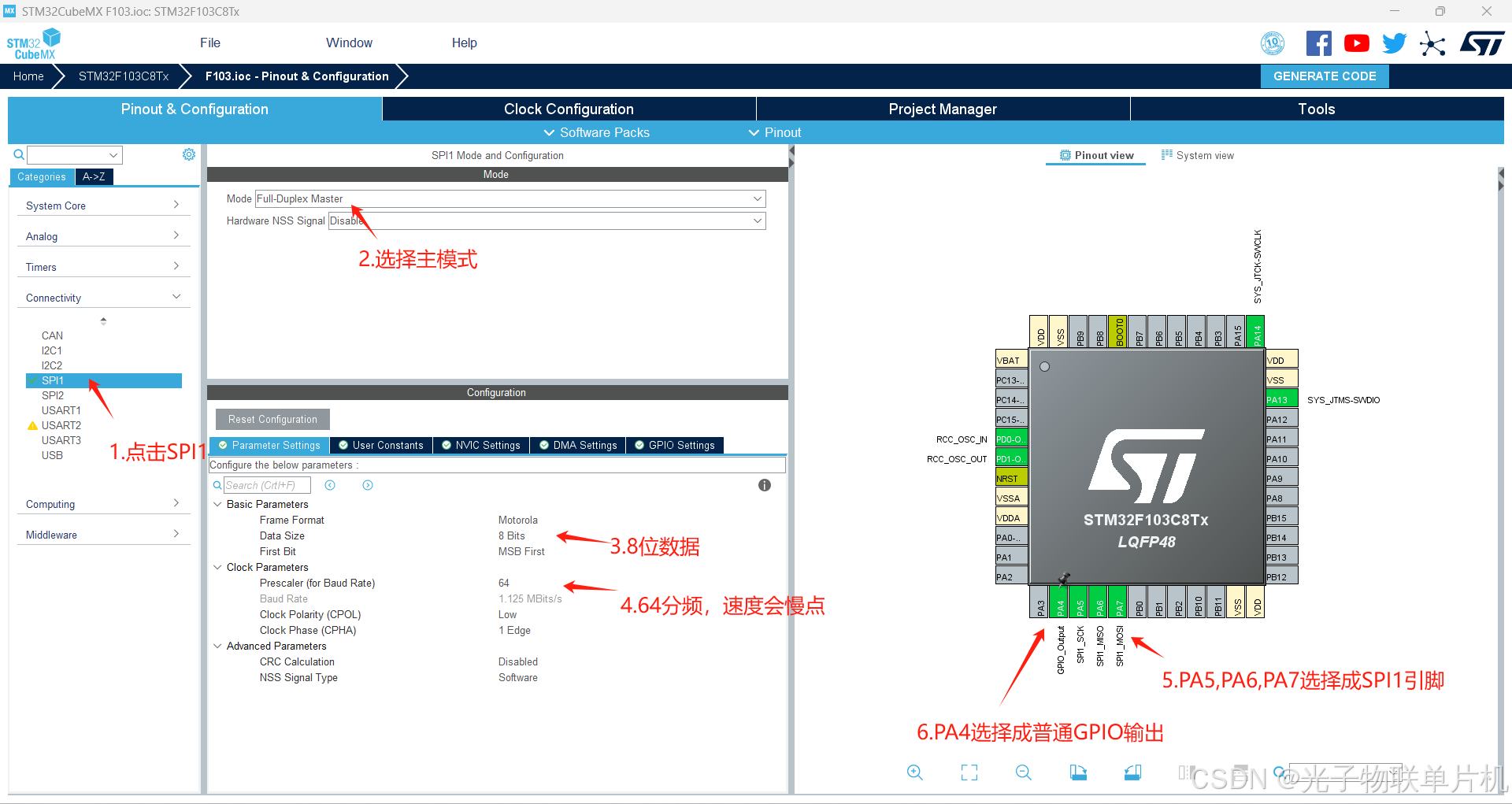The width and height of the screenshot is (1512, 804).
Task: Click the PA13 pin on the chip
Action: click(1281, 399)
